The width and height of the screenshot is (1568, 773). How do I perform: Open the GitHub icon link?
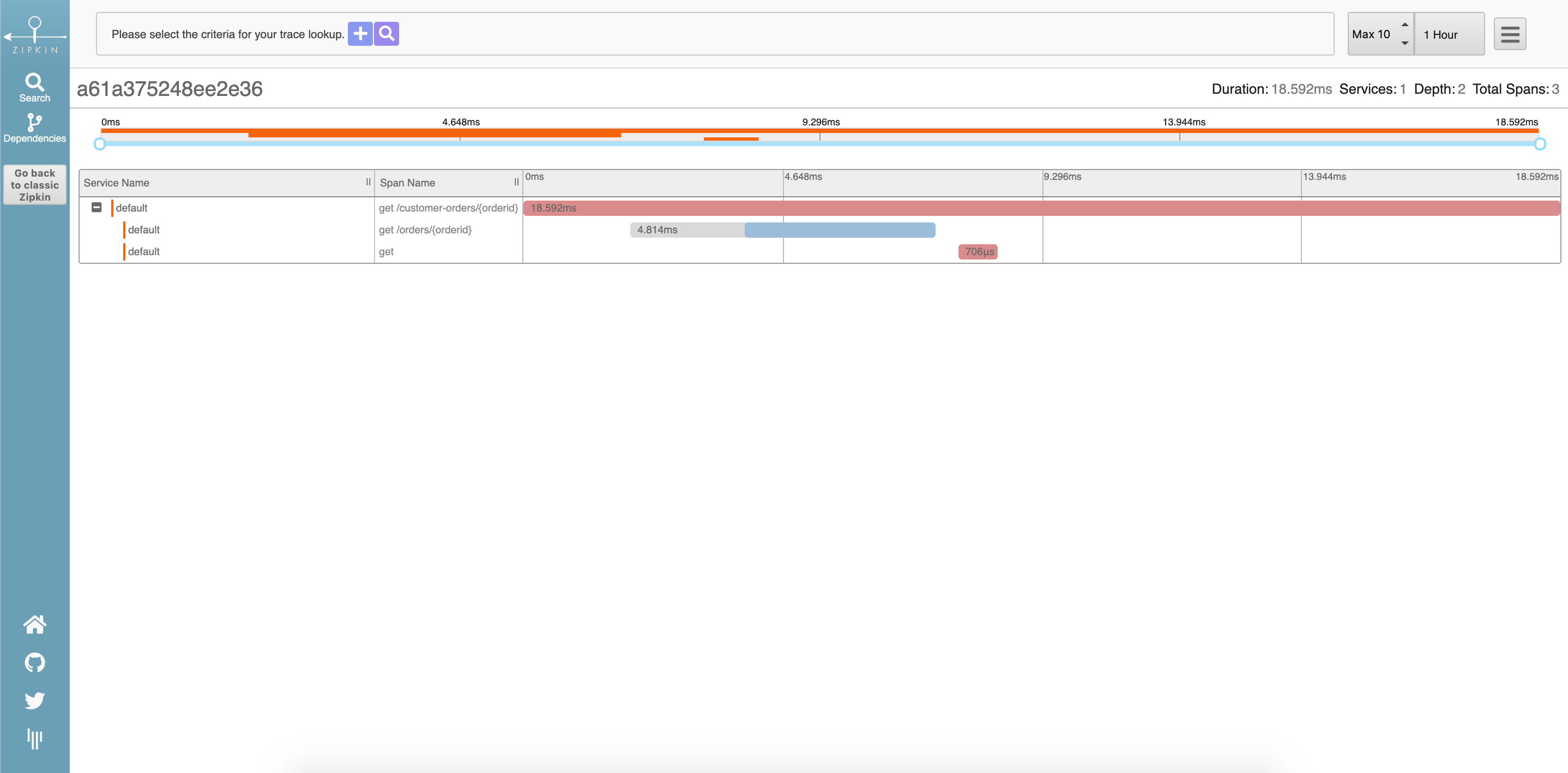pos(35,662)
